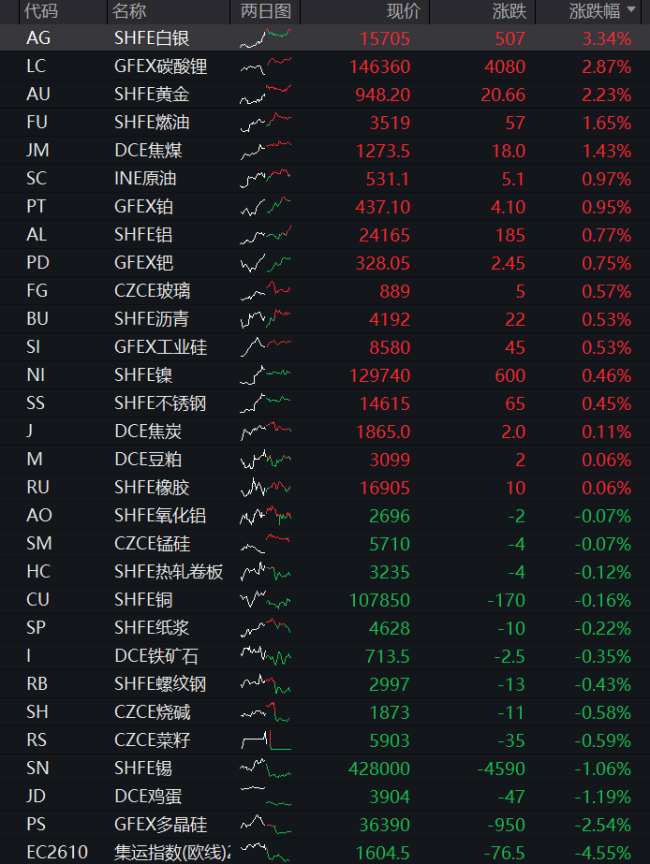Open the sort arrow beside 涨跌幅 header

(x=631, y=10)
